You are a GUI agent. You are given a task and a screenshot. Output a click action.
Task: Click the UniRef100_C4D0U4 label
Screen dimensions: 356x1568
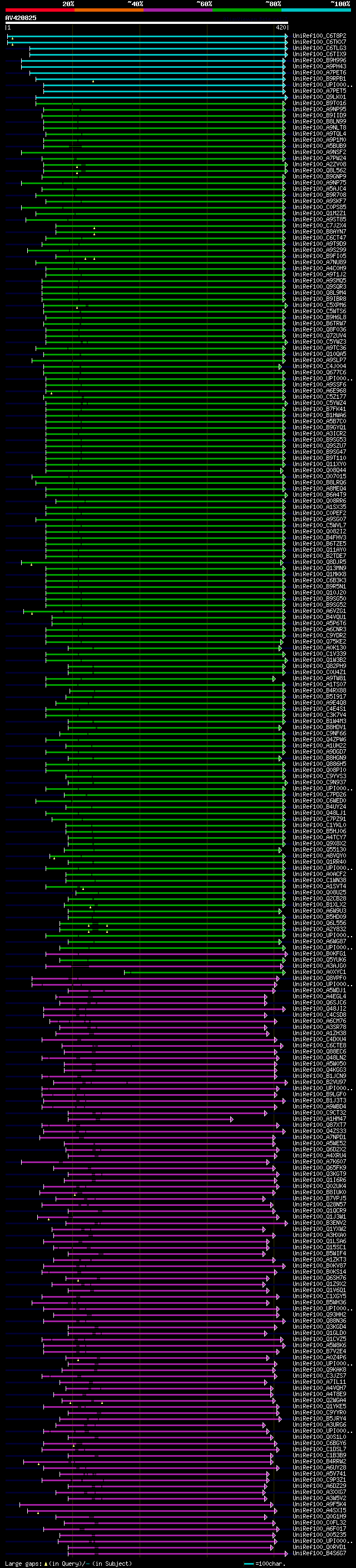(319, 1040)
